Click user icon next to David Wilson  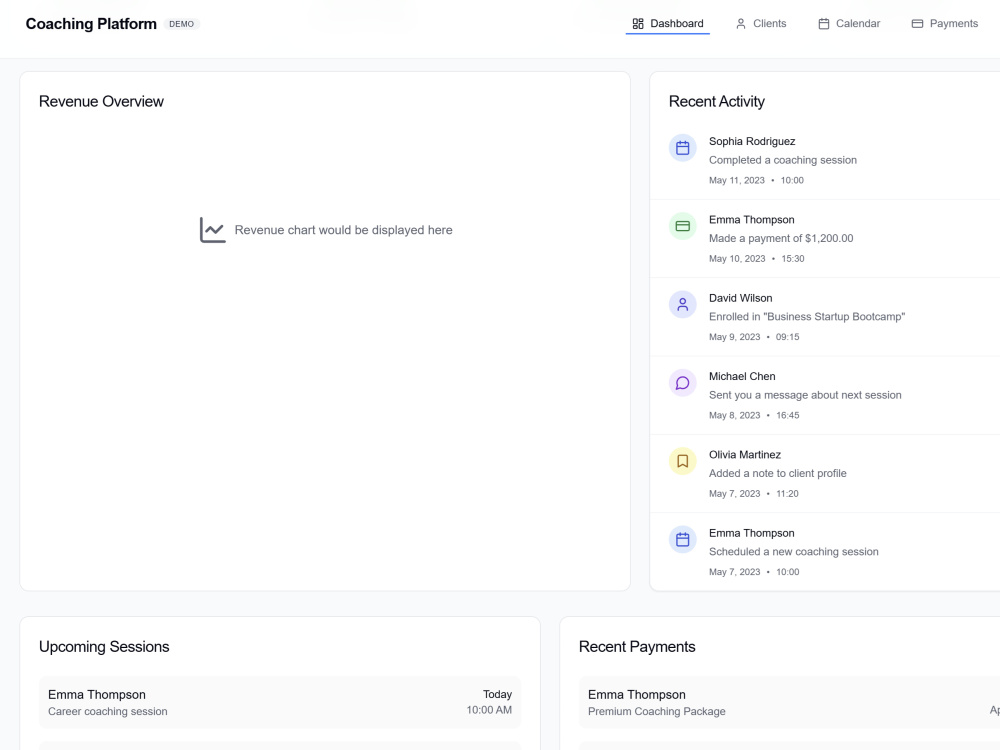682,305
